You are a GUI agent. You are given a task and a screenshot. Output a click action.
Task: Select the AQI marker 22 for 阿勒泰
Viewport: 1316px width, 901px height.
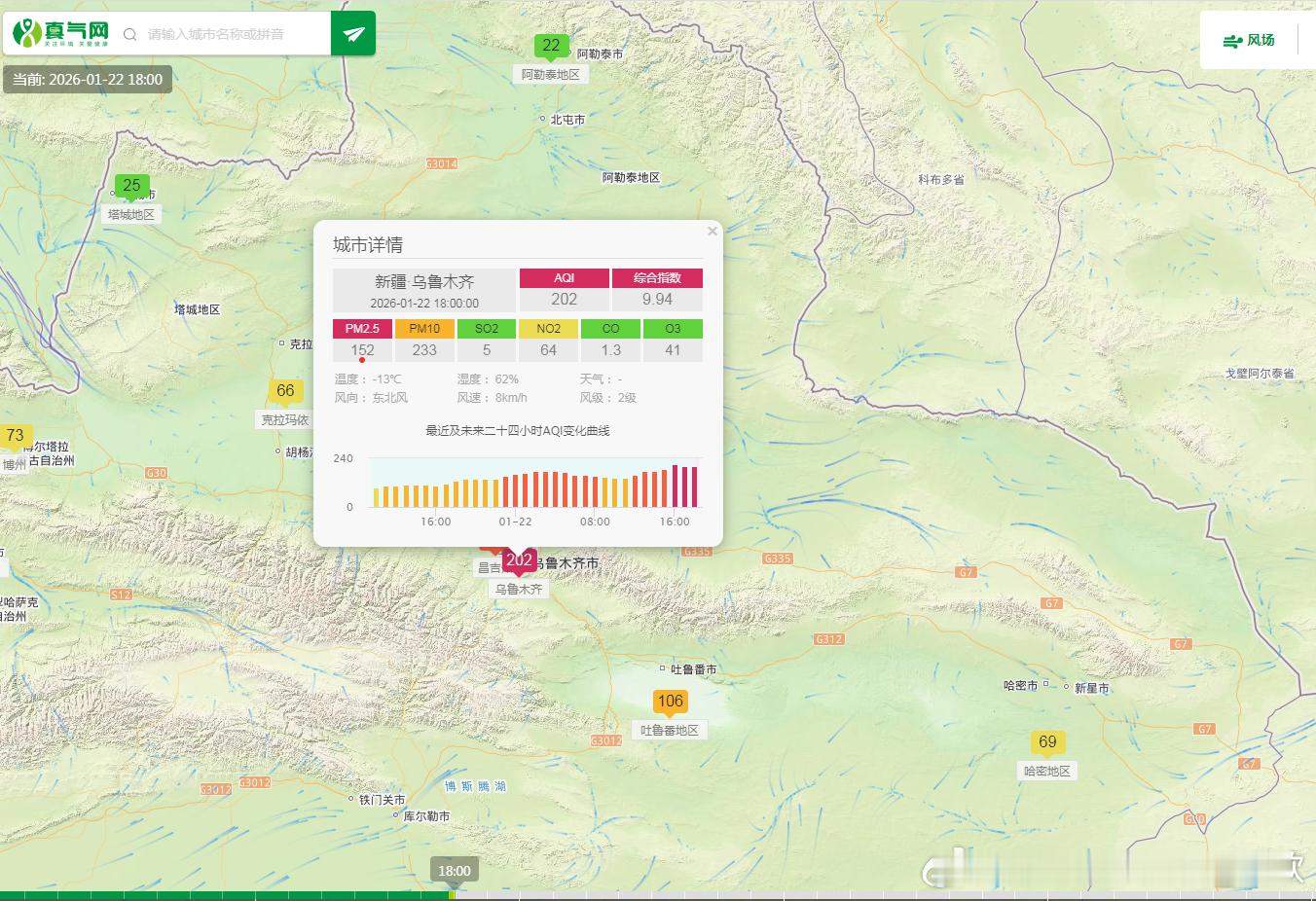(551, 46)
